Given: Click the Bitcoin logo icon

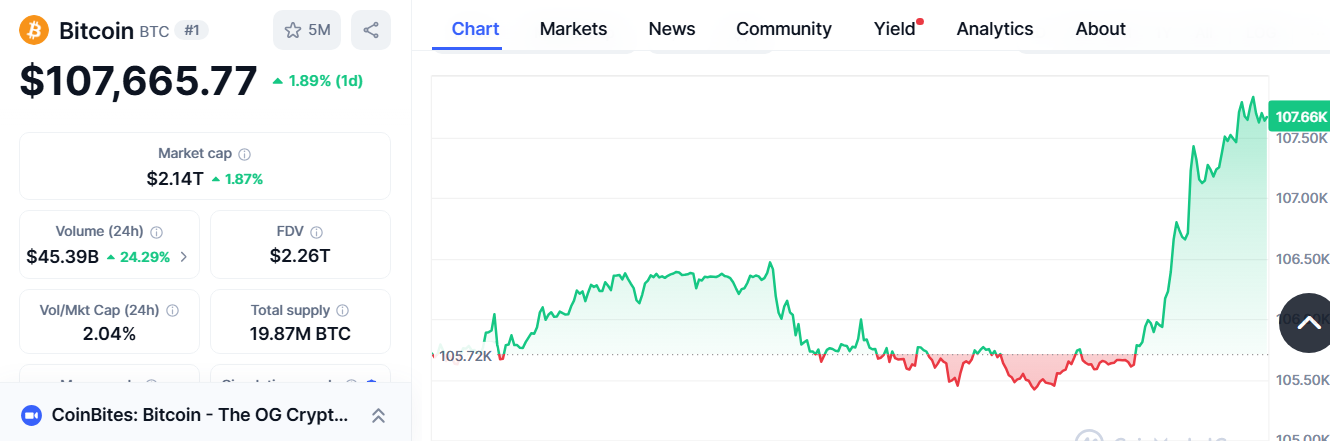Looking at the screenshot, I should [35, 30].
